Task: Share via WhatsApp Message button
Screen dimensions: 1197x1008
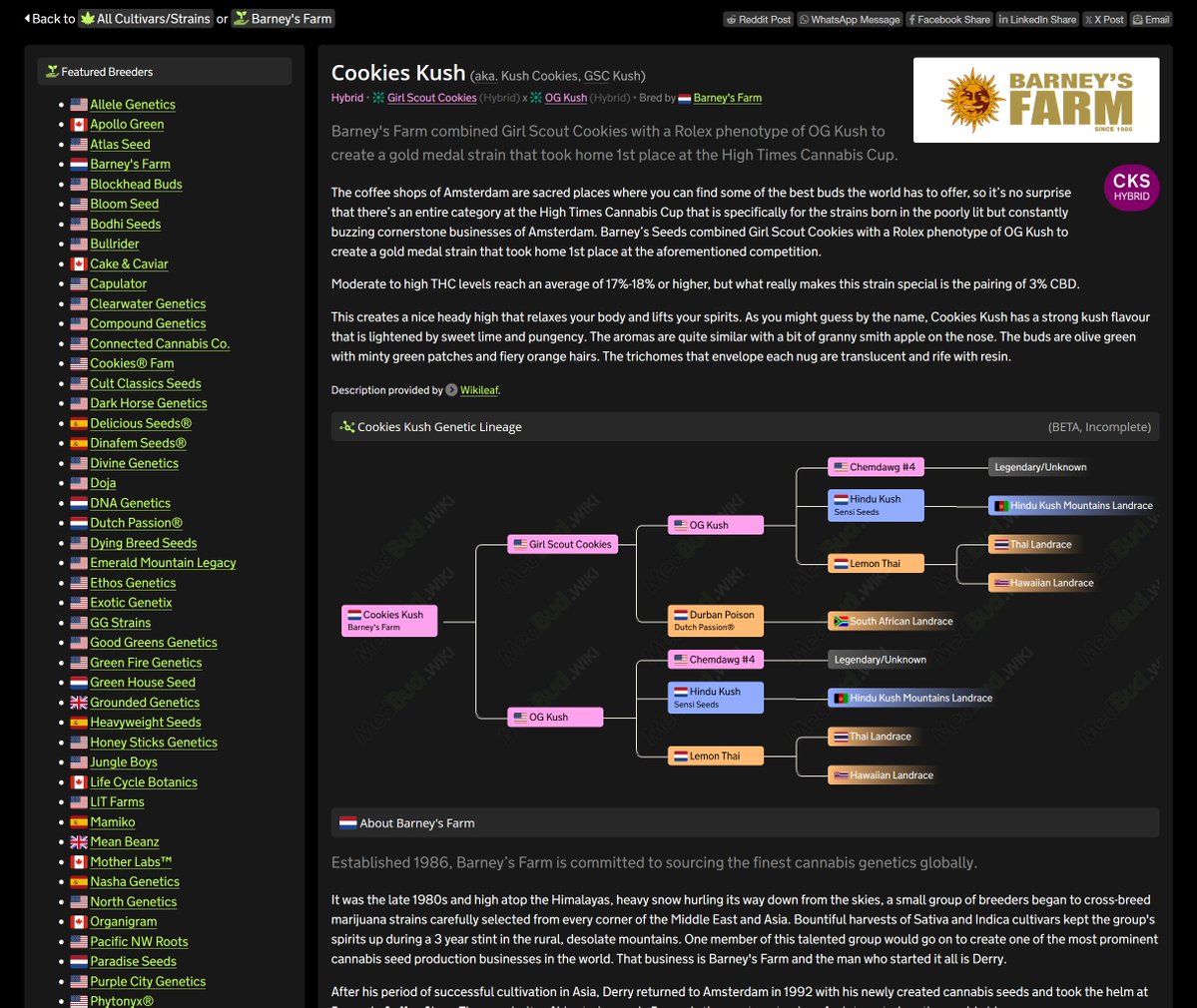Action: 850,19
